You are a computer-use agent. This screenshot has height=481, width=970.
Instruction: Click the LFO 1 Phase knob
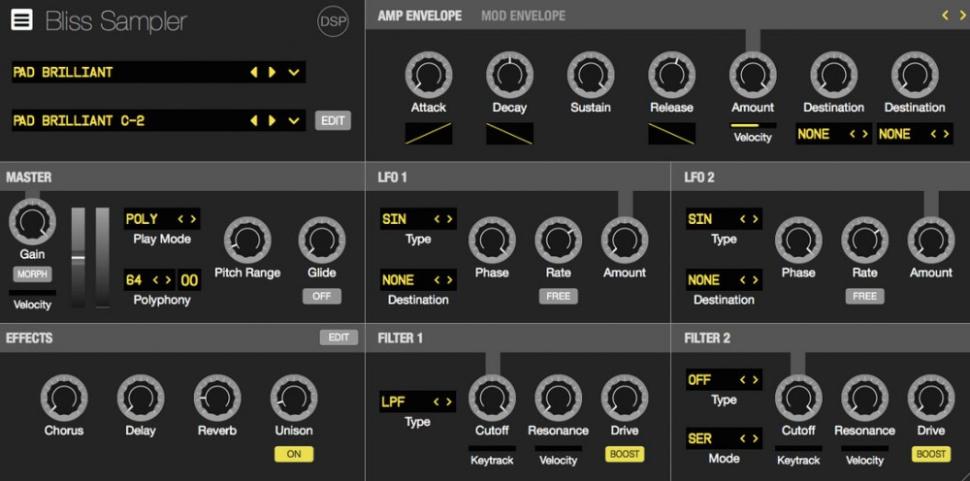pyautogui.click(x=492, y=240)
